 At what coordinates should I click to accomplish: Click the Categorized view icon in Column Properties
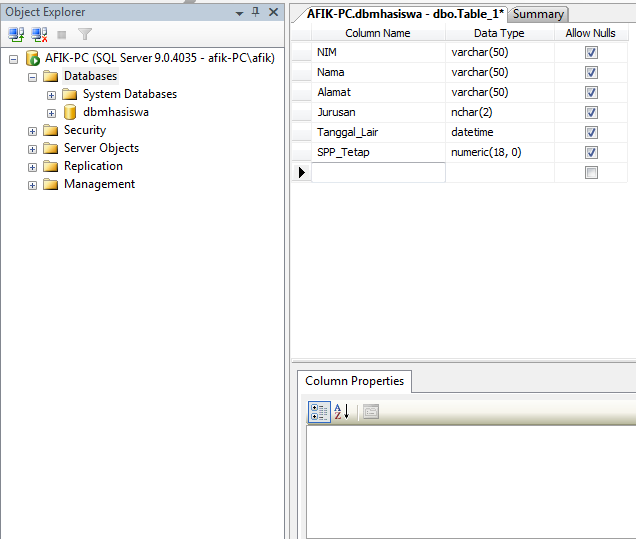319,412
